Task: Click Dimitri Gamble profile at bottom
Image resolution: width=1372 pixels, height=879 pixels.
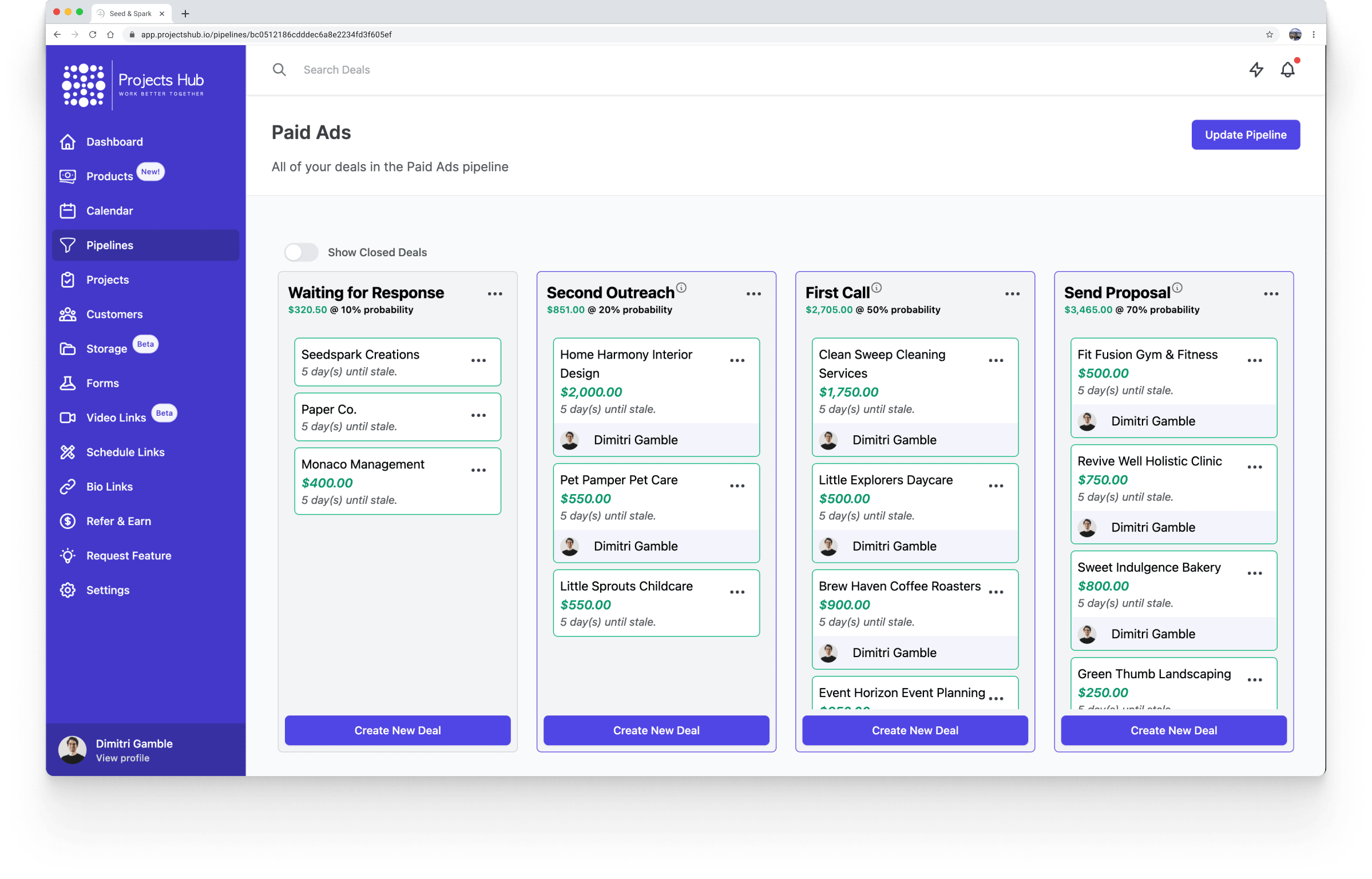Action: pyautogui.click(x=134, y=749)
